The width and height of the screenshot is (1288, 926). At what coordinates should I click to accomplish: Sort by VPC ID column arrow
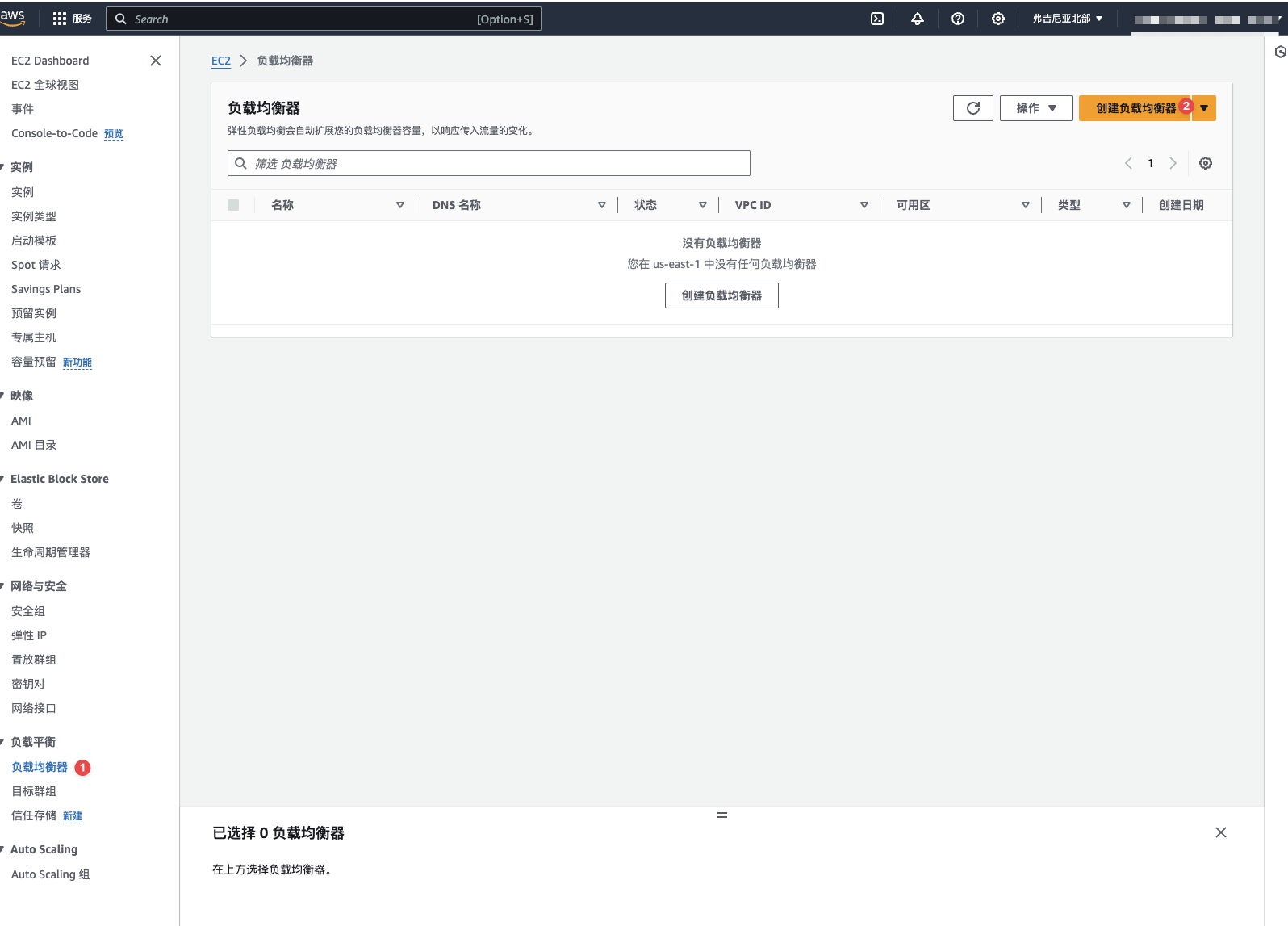tap(864, 205)
